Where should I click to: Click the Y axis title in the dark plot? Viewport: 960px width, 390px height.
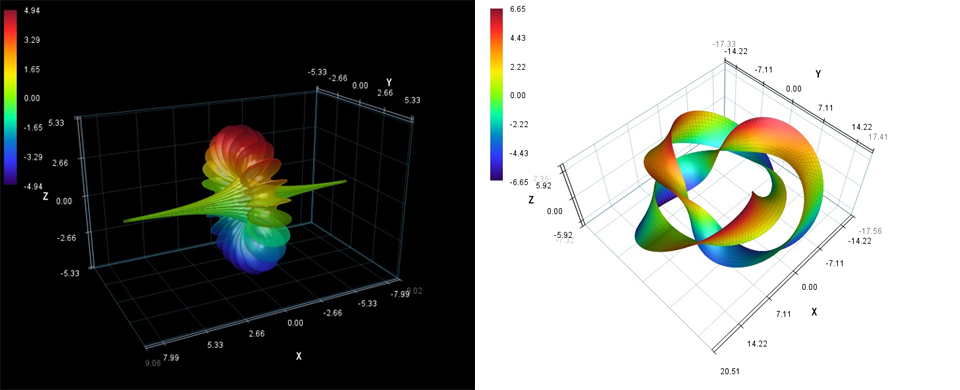click(x=388, y=82)
